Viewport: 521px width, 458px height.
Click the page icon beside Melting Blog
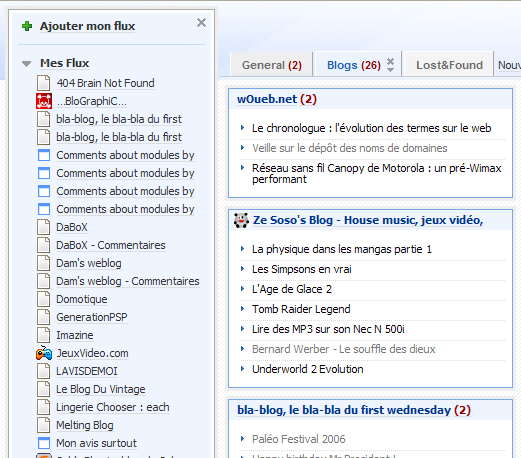point(44,425)
